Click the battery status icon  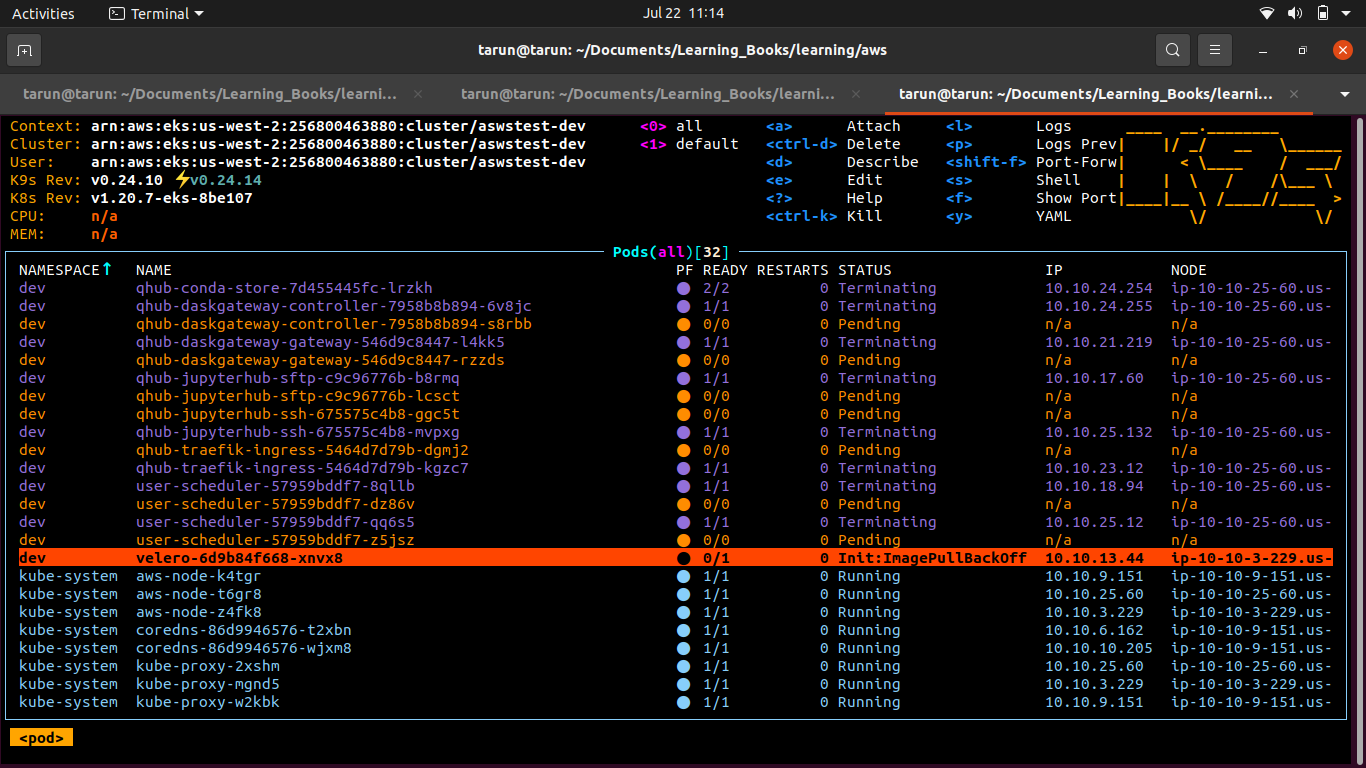pyautogui.click(x=1323, y=14)
